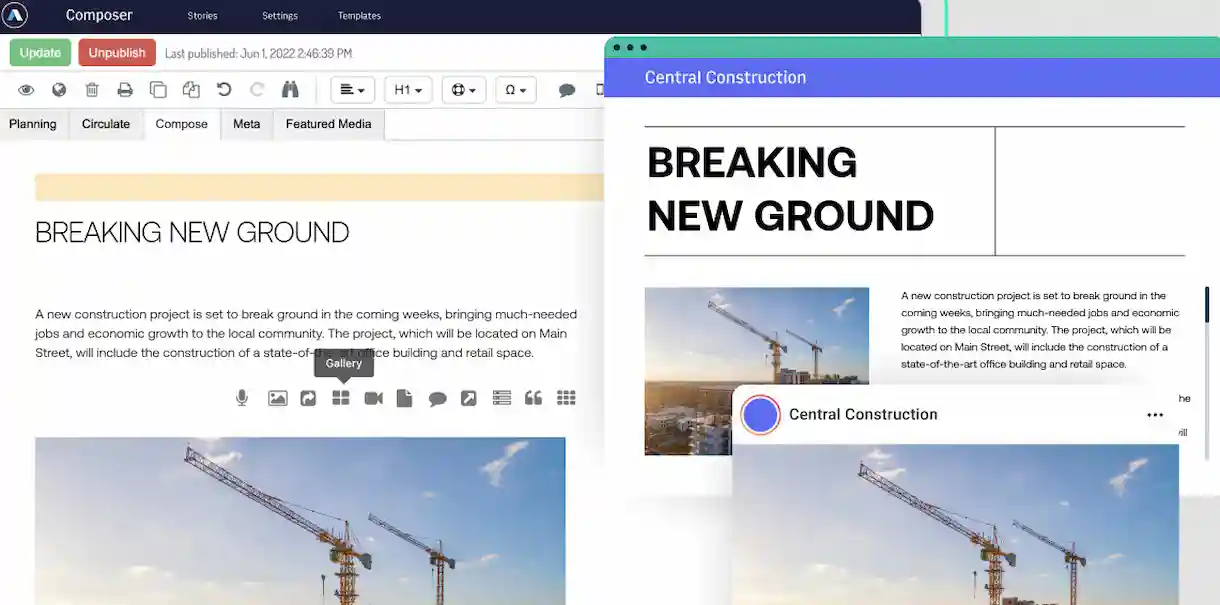Screen dimensions: 1220x605
Task: Insert audio with the microphone icon
Action: [242, 398]
